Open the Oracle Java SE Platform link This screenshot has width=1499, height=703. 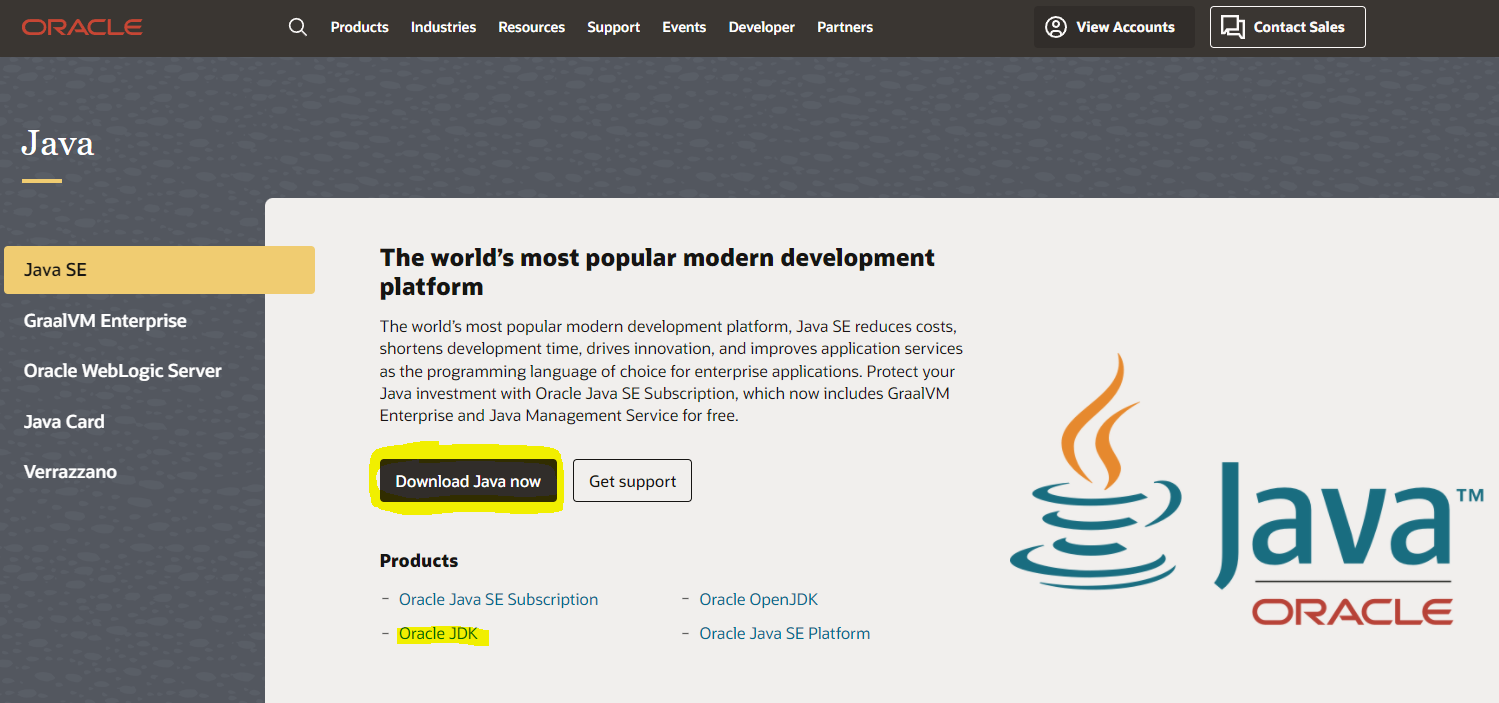point(784,633)
